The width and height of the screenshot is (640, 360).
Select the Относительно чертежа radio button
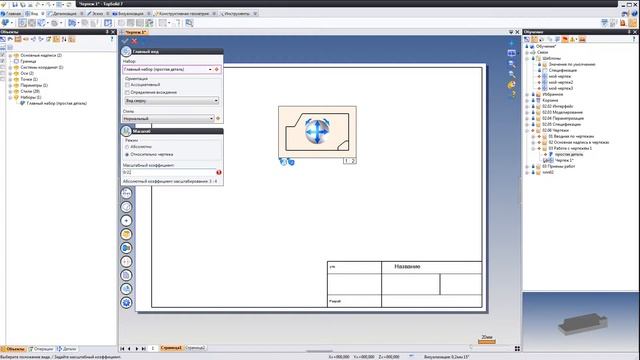point(127,155)
